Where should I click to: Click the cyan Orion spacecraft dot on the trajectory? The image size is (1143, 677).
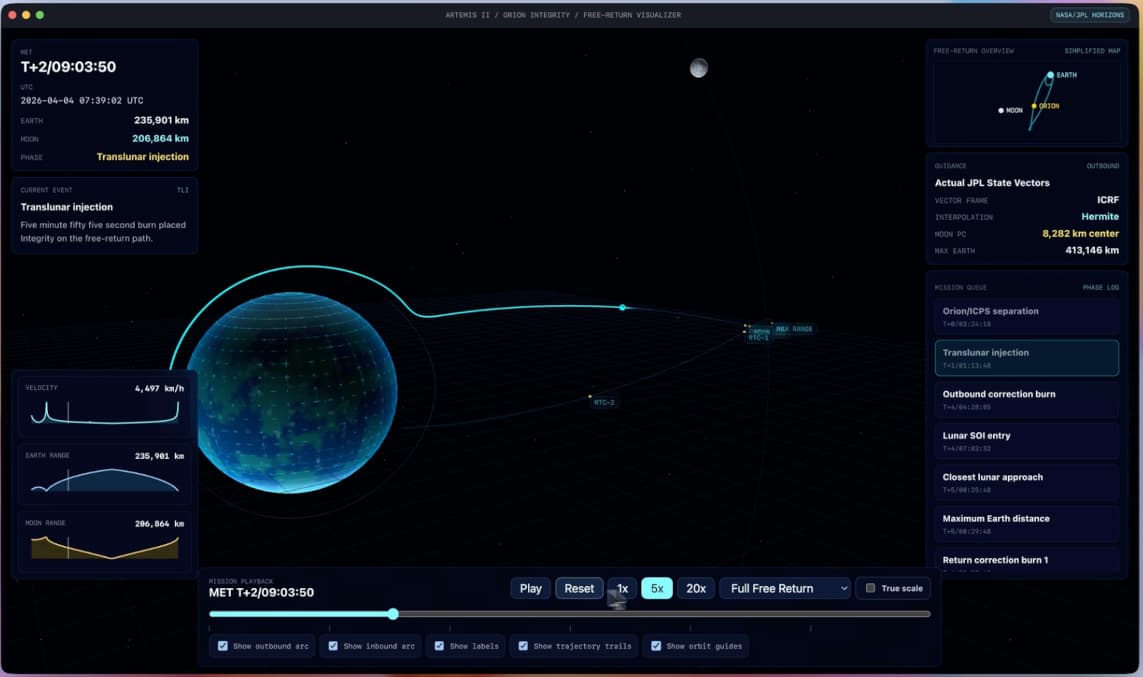(622, 308)
